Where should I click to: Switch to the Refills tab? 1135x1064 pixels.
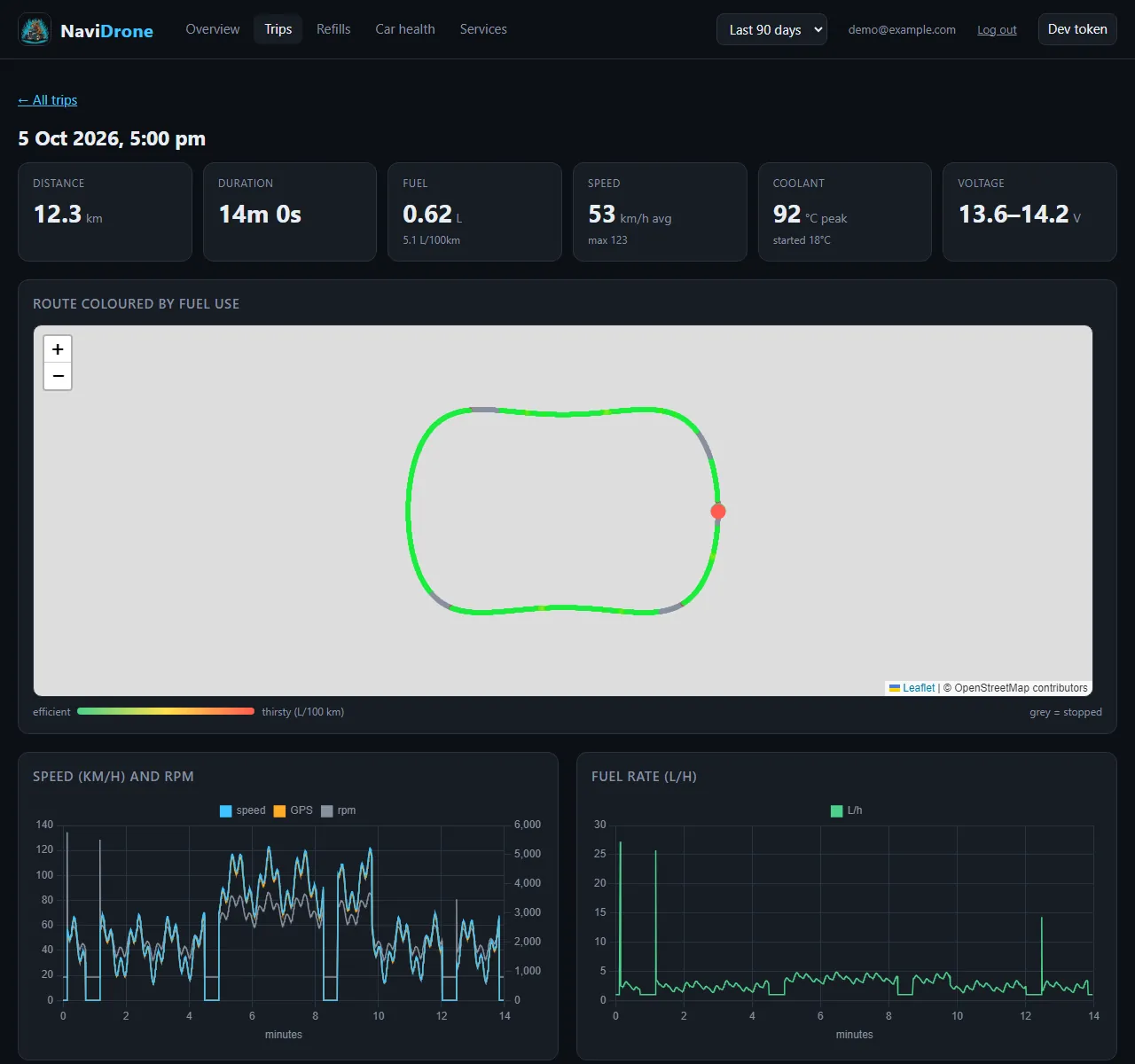[x=333, y=29]
